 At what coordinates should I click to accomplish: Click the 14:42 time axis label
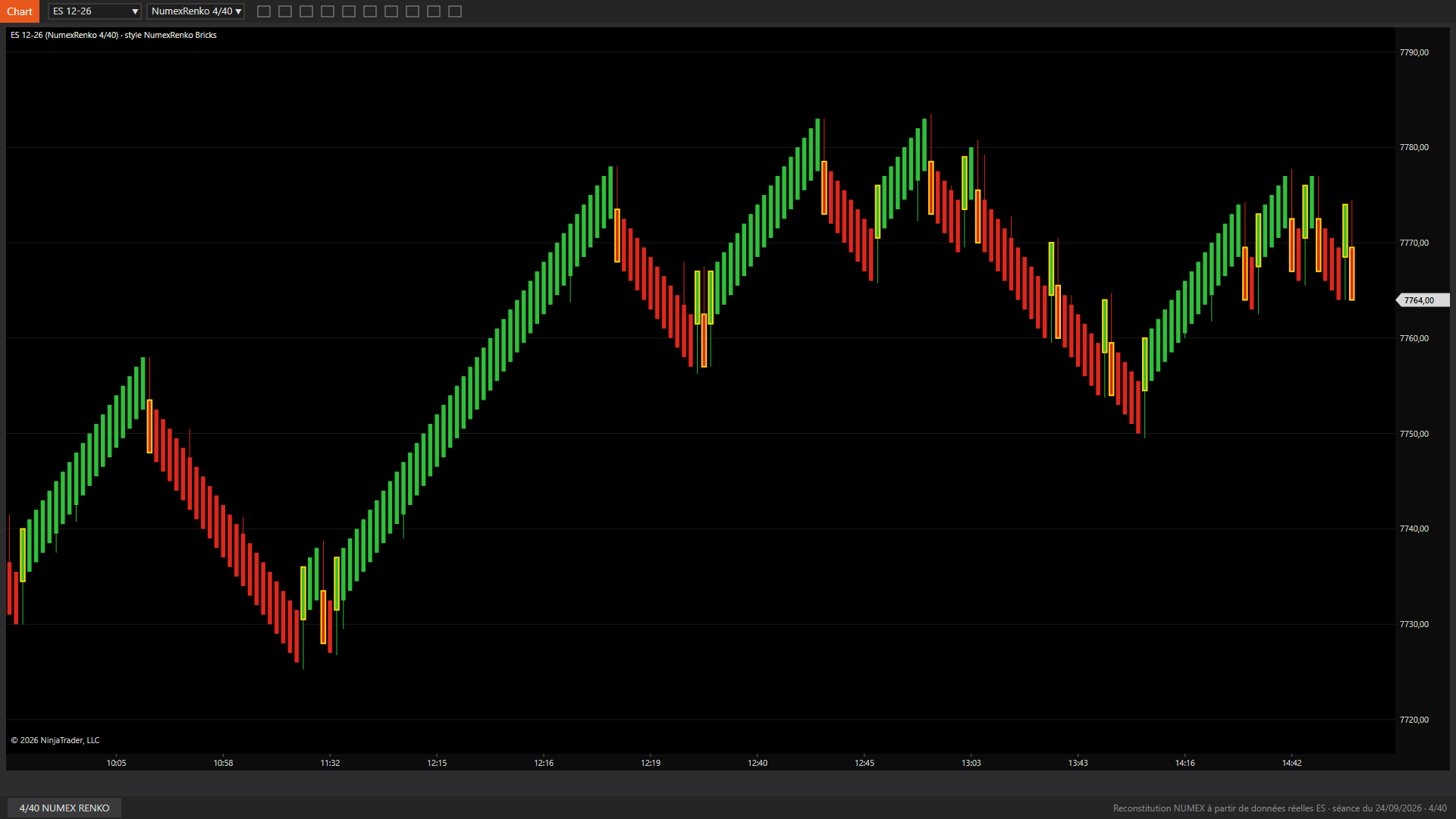1292,763
